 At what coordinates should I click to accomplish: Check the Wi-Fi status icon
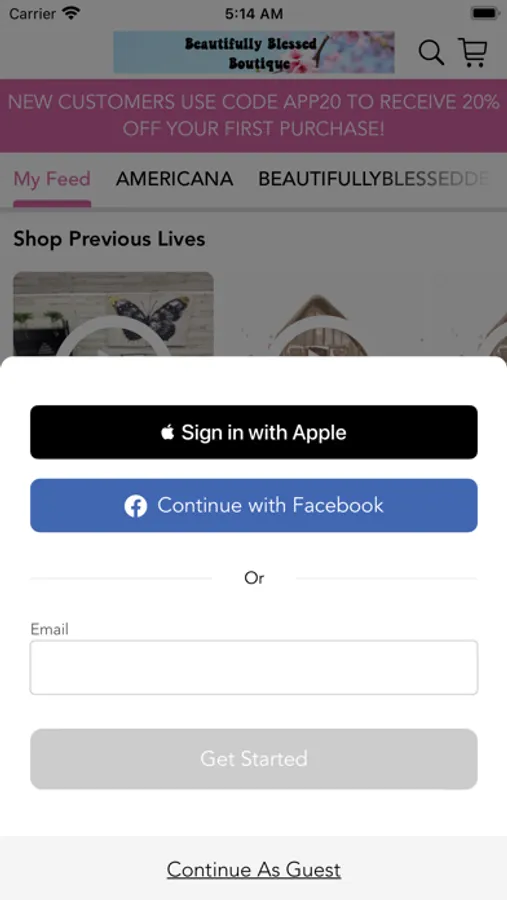71,13
